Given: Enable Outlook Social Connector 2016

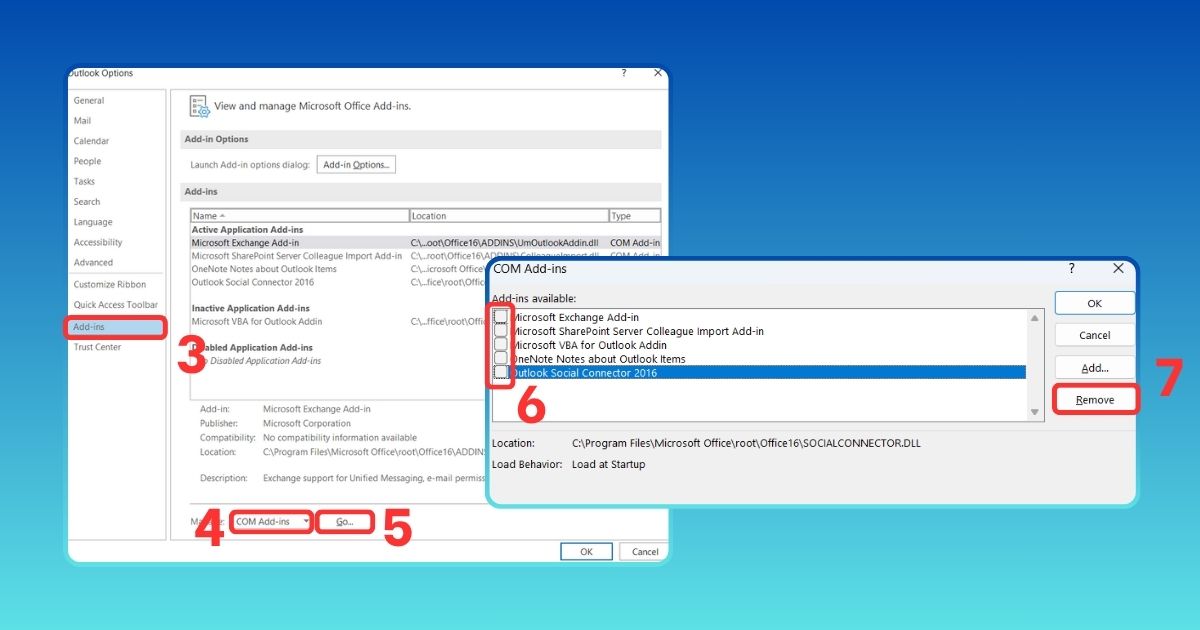Looking at the screenshot, I should pyautogui.click(x=500, y=372).
